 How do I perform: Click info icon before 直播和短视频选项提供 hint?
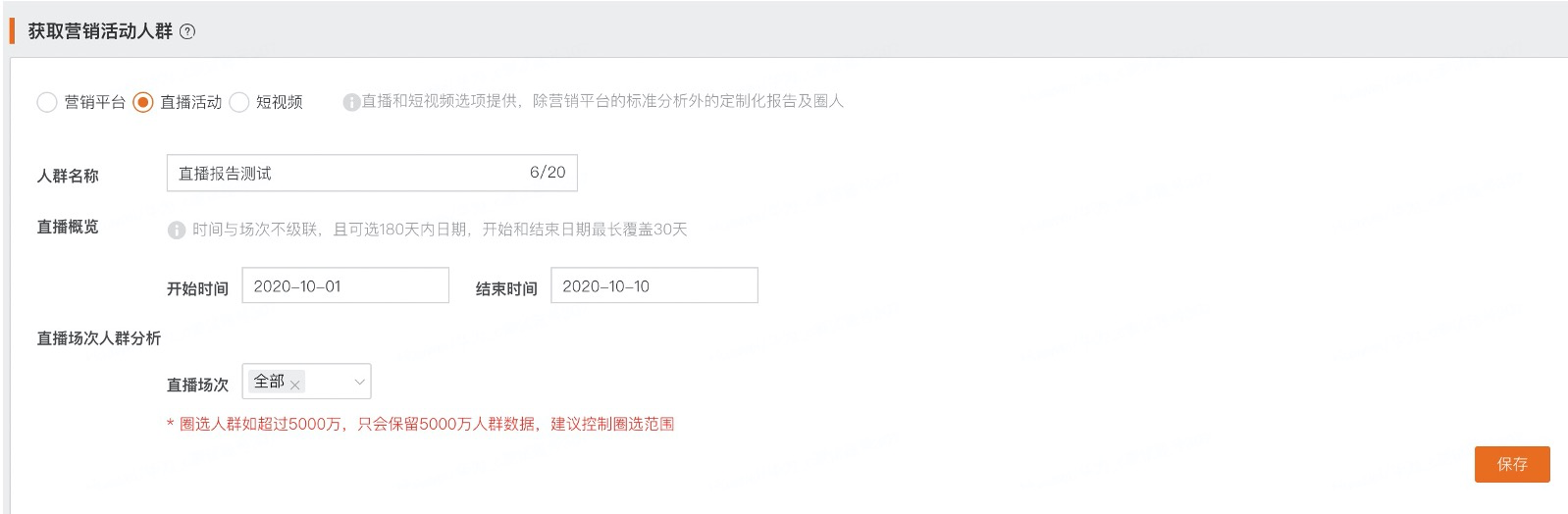tap(350, 102)
